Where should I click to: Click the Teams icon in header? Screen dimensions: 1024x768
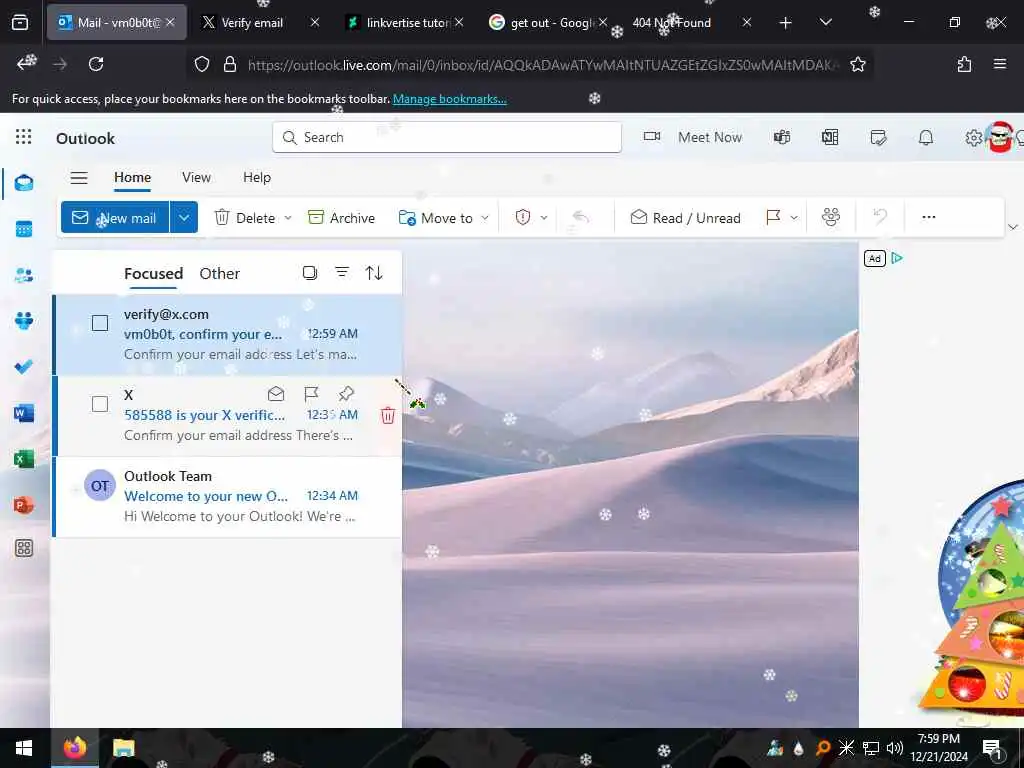pos(782,137)
